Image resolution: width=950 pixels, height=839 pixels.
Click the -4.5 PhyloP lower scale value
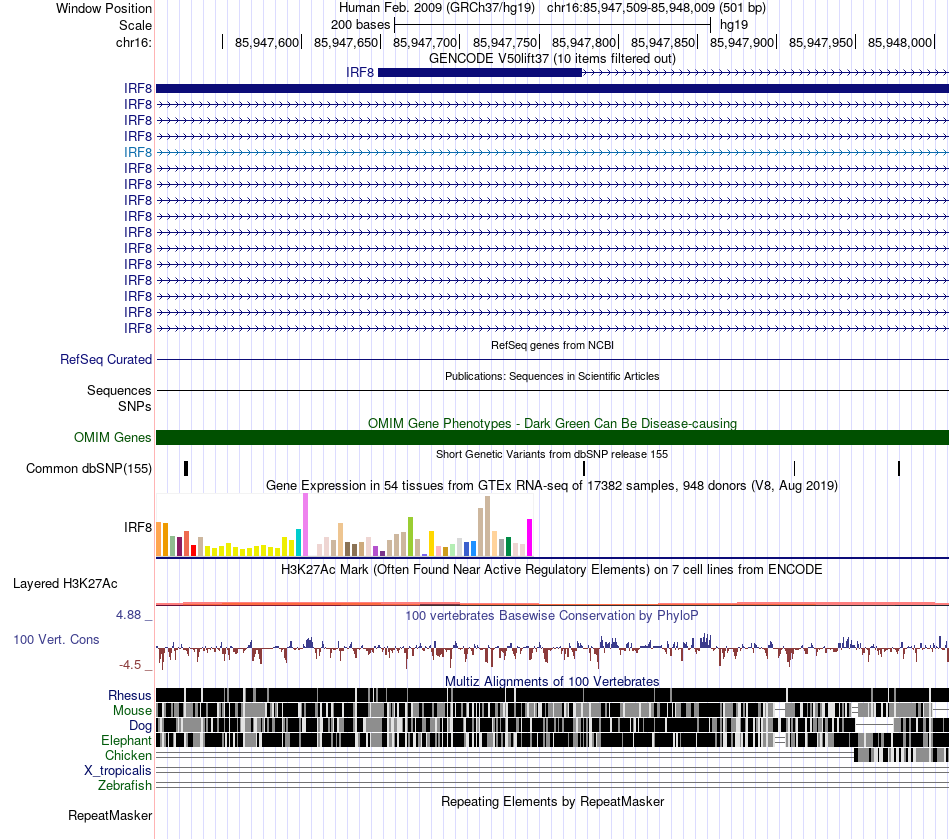130,665
